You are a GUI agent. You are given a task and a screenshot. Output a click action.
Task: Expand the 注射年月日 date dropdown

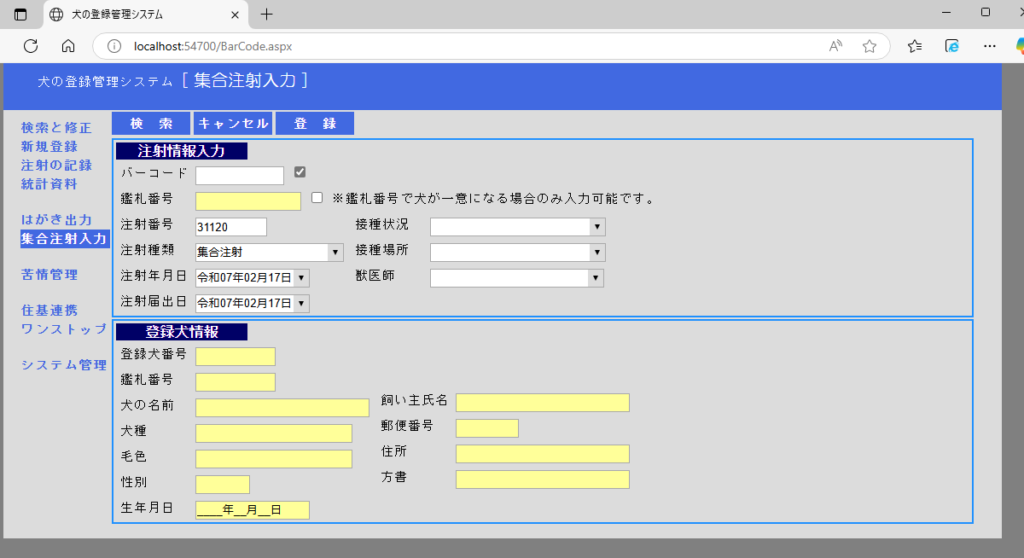[302, 278]
